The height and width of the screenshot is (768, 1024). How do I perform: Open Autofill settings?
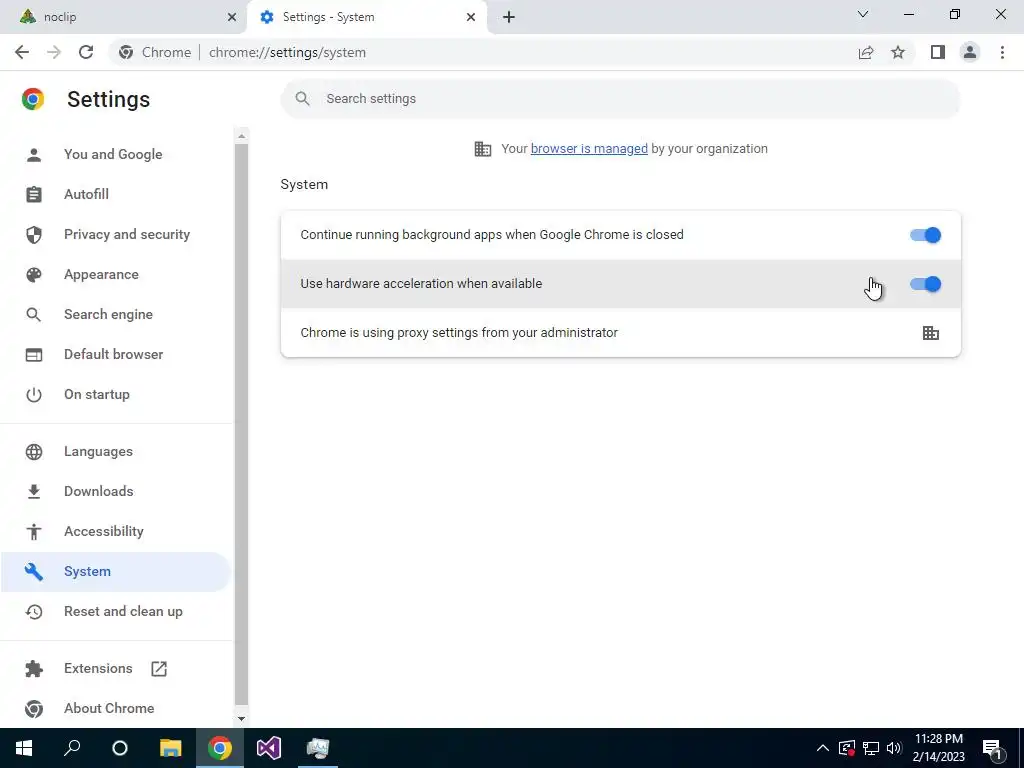(116, 195)
